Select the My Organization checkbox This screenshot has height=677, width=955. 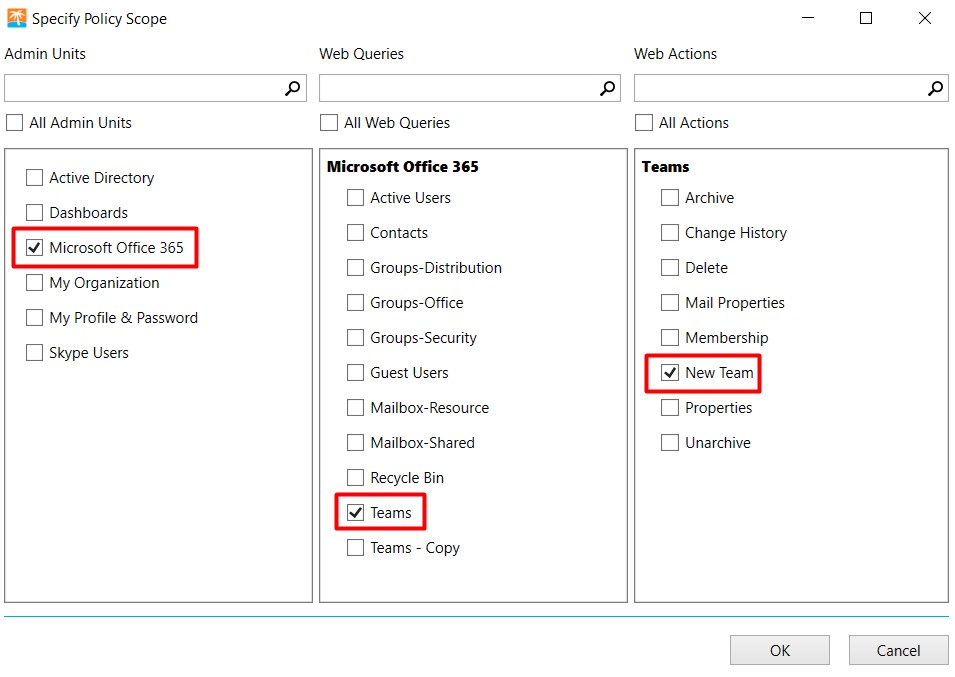35,282
